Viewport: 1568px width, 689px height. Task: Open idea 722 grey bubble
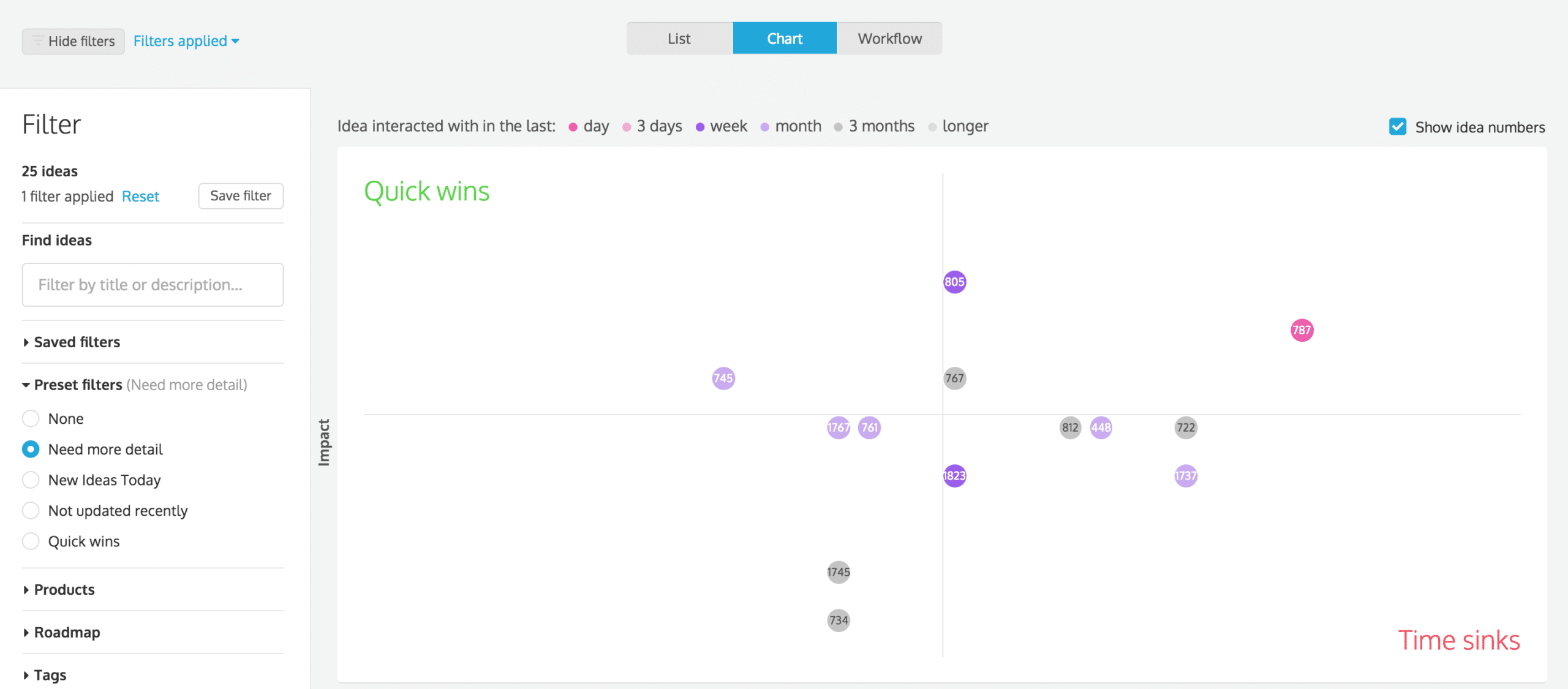(x=1186, y=427)
